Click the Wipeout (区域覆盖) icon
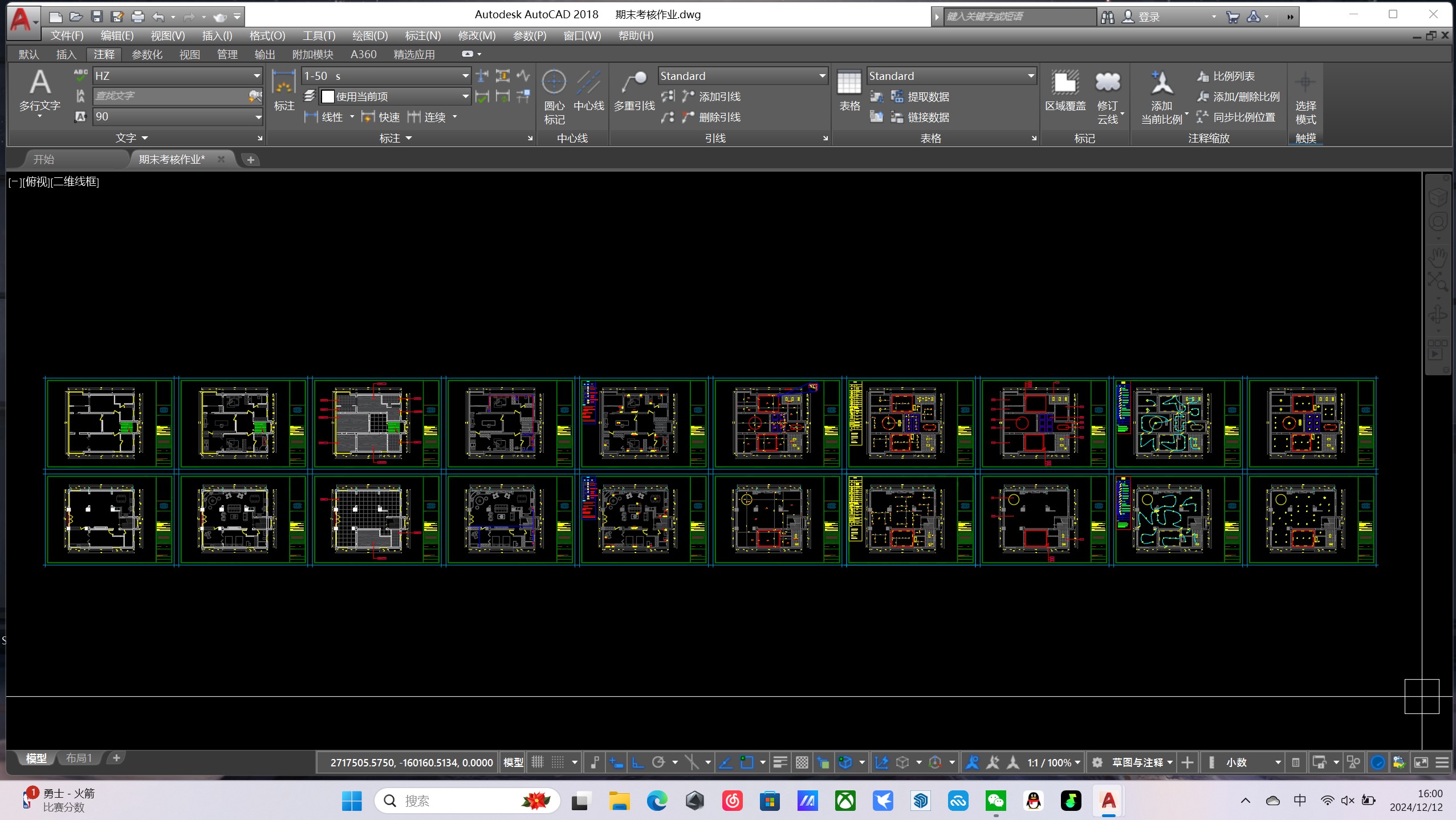 (1064, 83)
